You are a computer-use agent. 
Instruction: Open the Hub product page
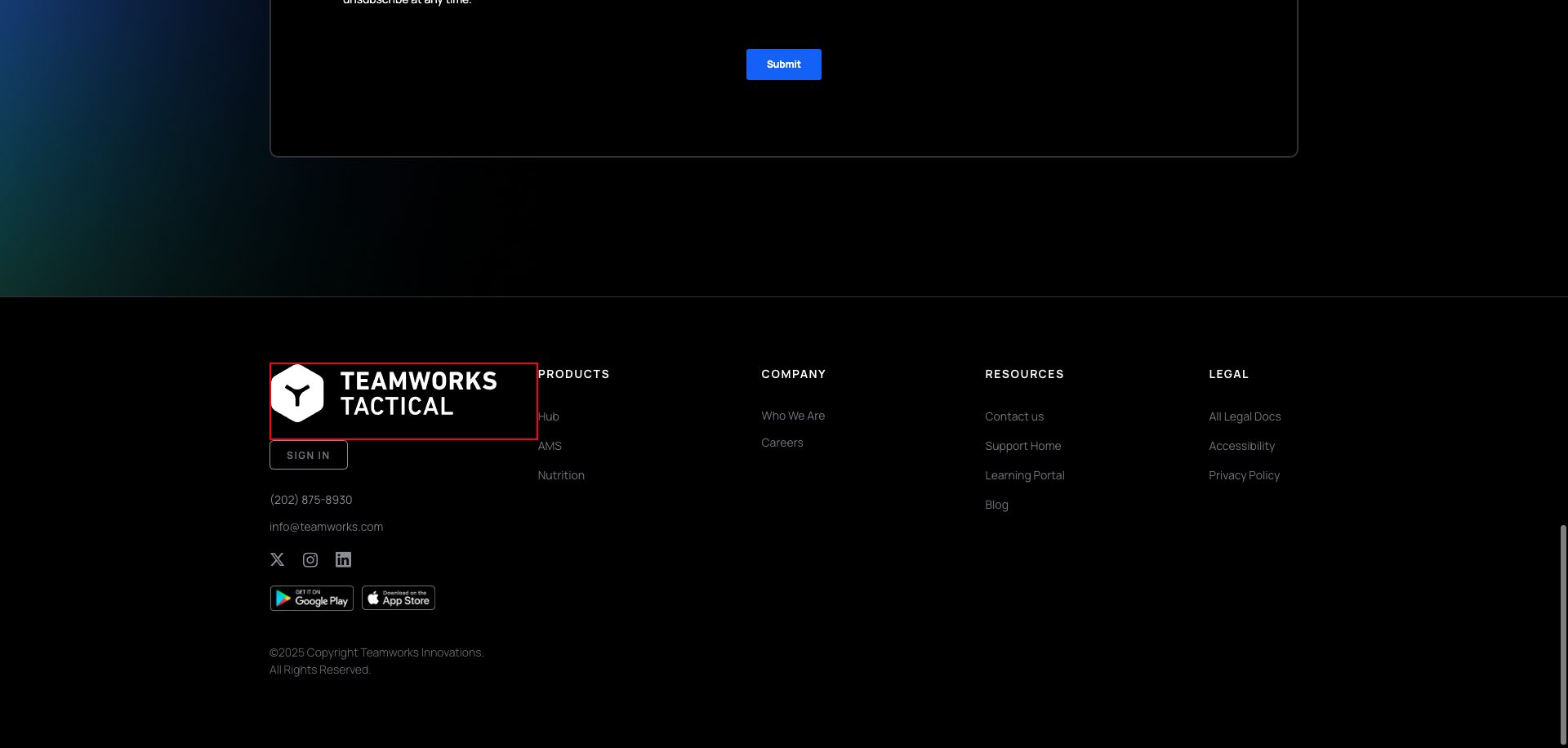click(548, 416)
